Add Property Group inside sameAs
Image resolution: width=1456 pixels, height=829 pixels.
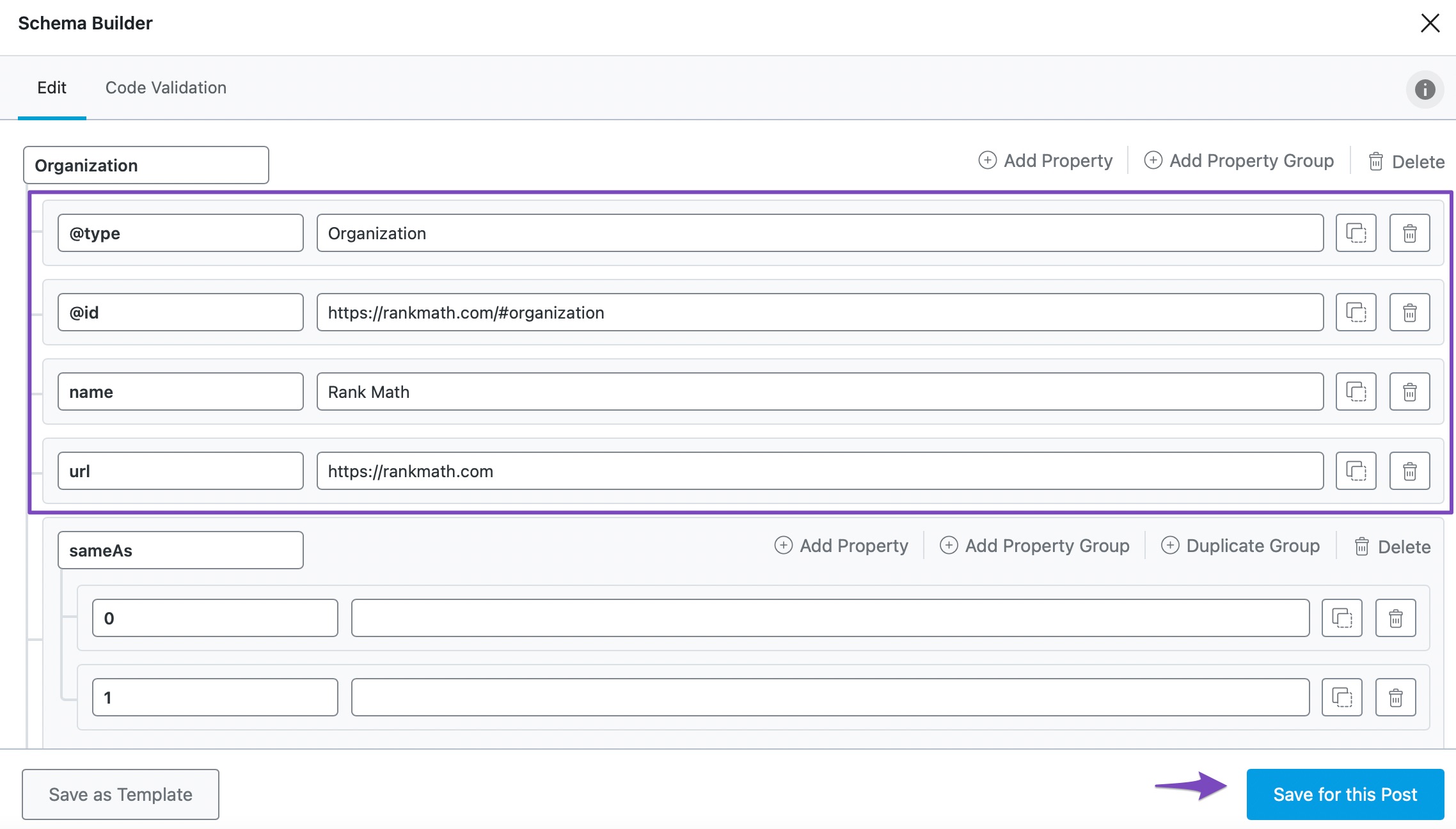click(1034, 546)
